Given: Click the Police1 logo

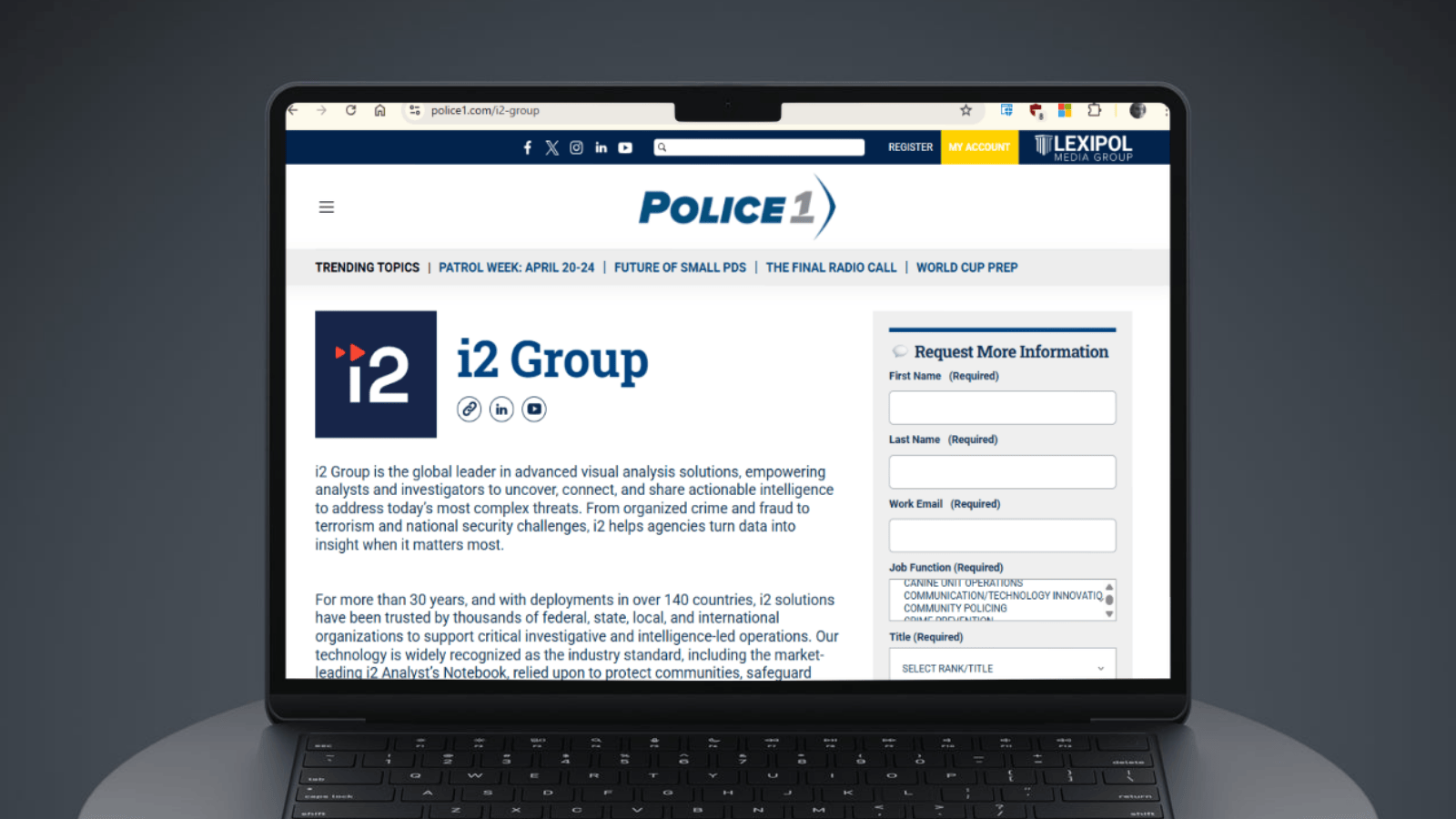Looking at the screenshot, I should [x=737, y=207].
